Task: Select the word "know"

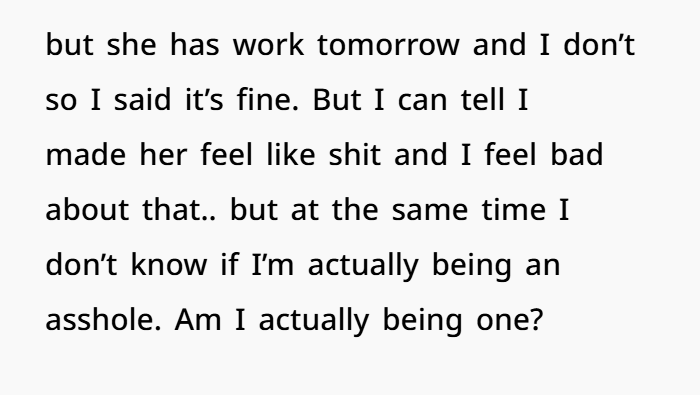Action: 169,264
